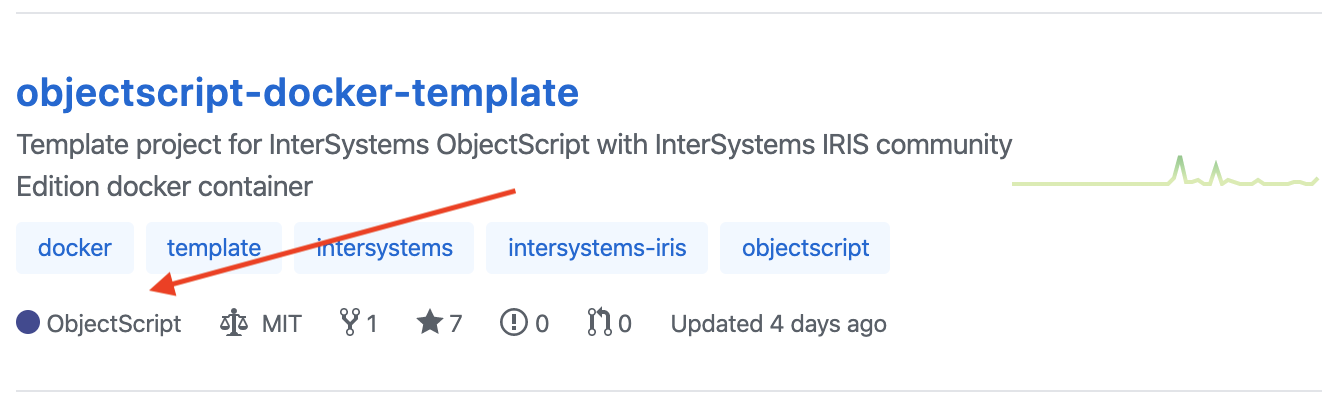
Task: Click the ObjectScript language label
Action: (114, 324)
